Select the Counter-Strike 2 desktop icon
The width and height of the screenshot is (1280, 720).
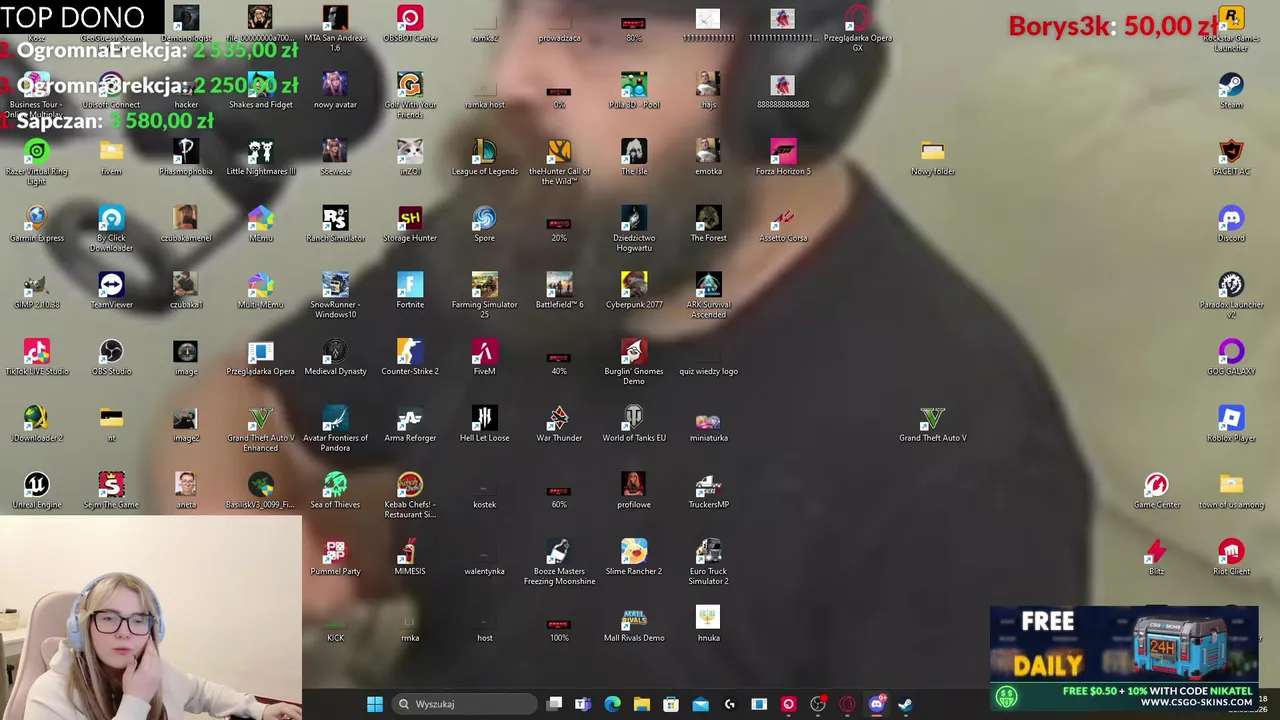tap(410, 357)
